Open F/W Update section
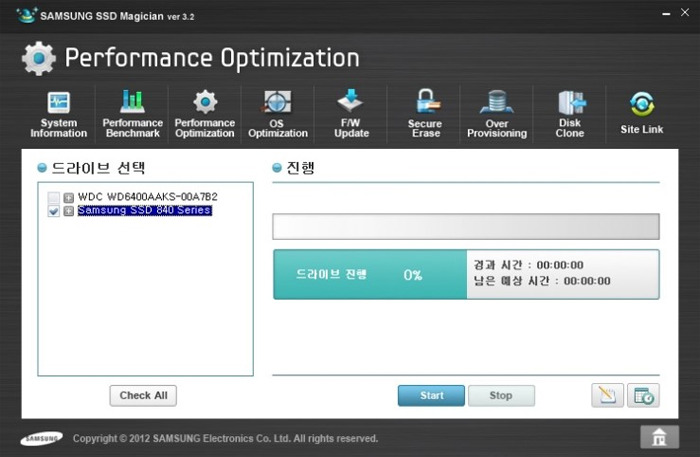Viewport: 700px width, 457px height. (x=351, y=114)
